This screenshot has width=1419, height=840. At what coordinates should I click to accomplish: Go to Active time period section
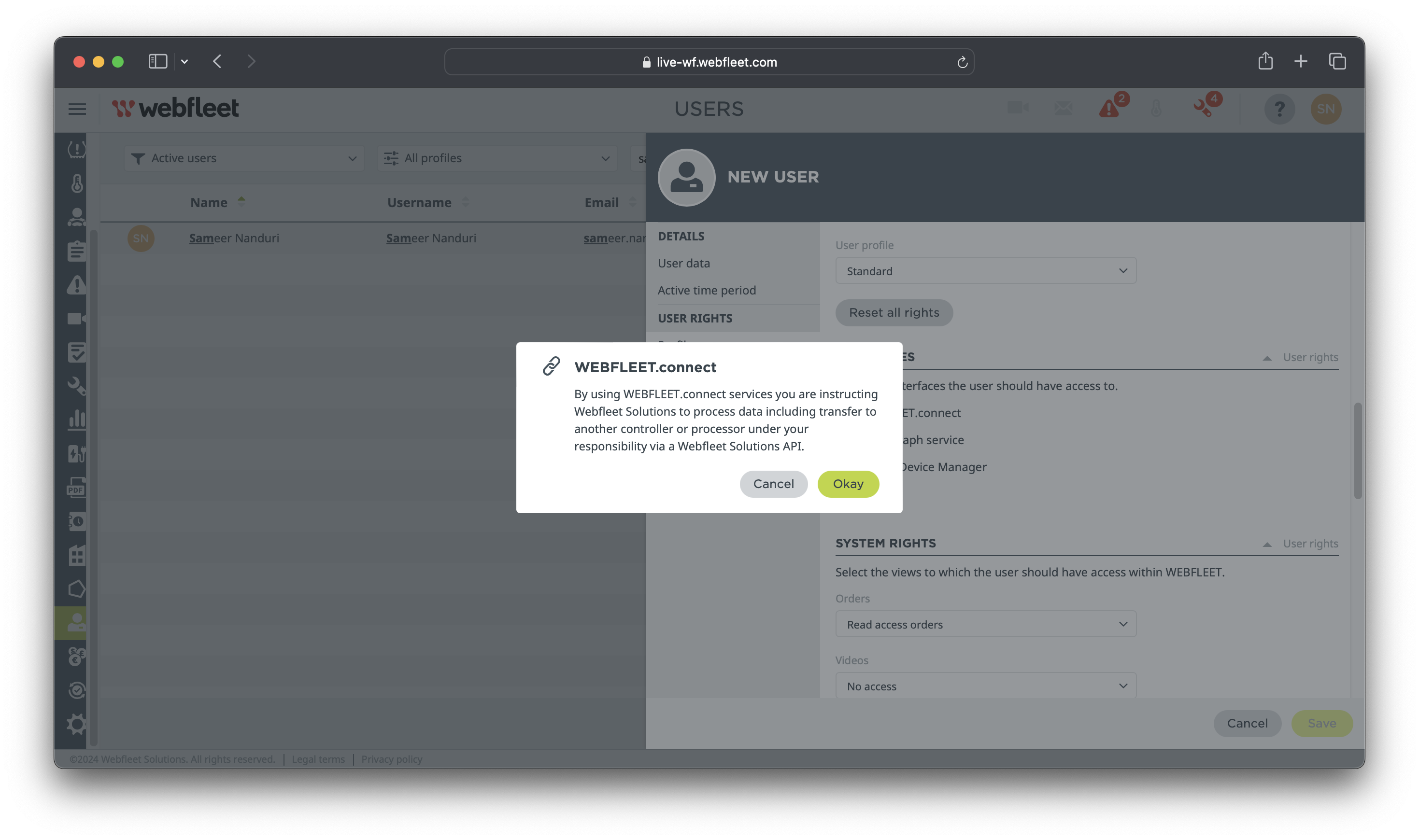click(707, 290)
